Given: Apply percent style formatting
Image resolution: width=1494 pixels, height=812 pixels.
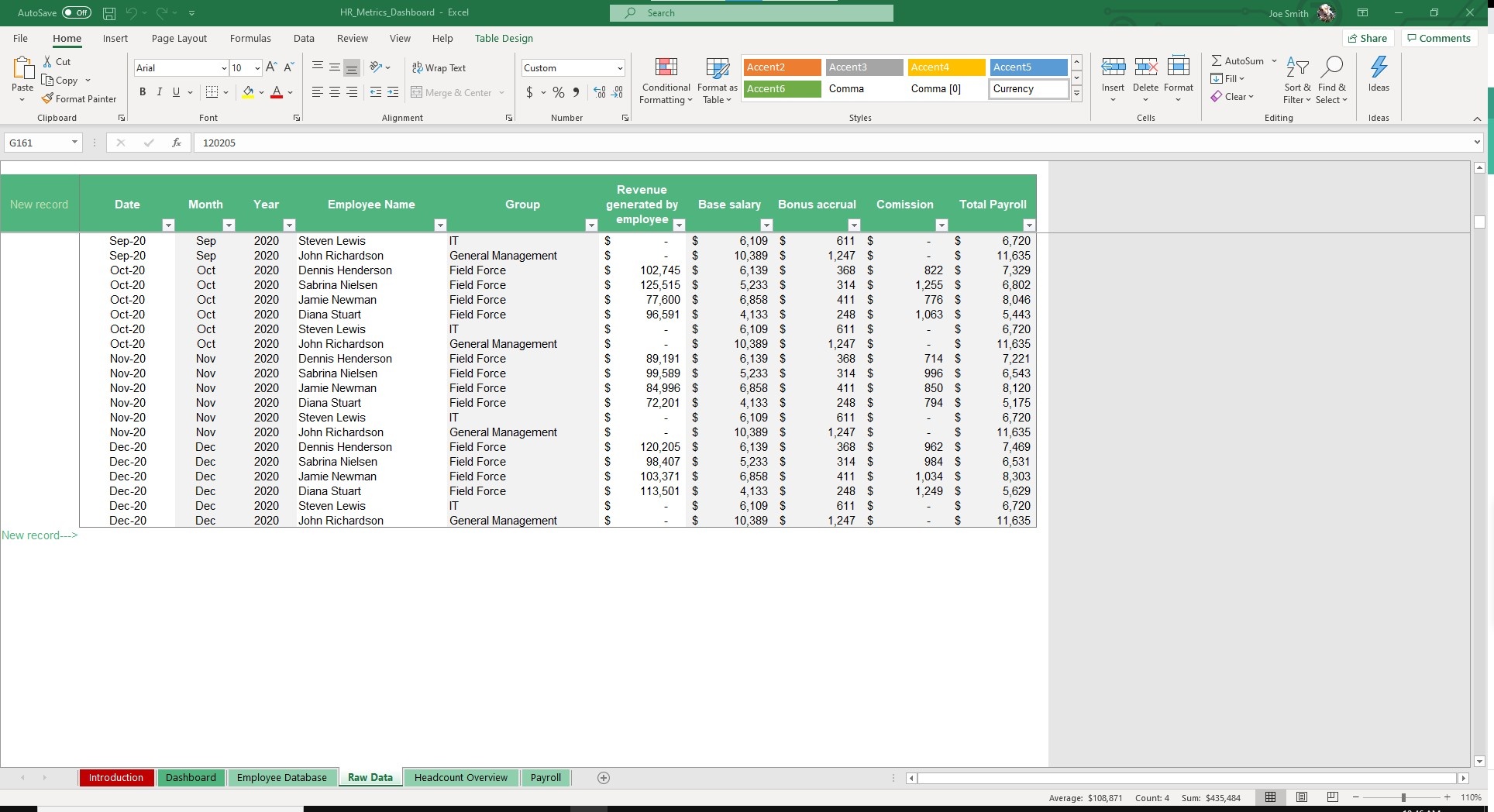Looking at the screenshot, I should click(x=558, y=92).
